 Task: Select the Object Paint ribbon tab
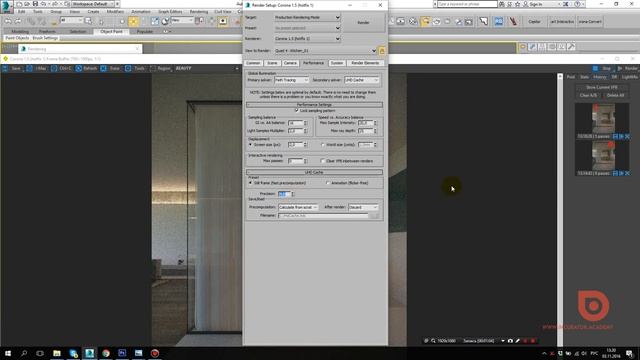[111, 31]
